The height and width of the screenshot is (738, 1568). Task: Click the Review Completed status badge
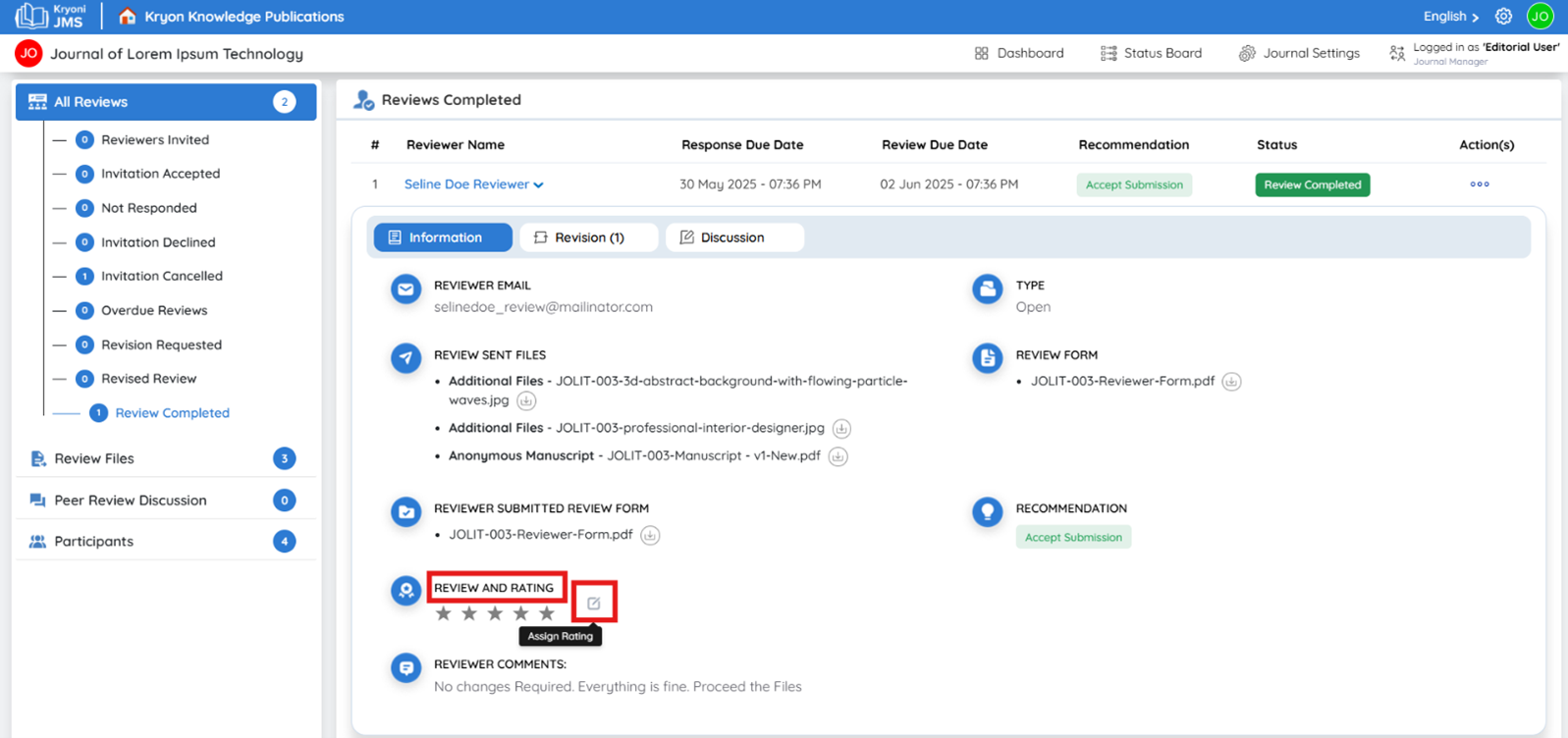[1312, 184]
